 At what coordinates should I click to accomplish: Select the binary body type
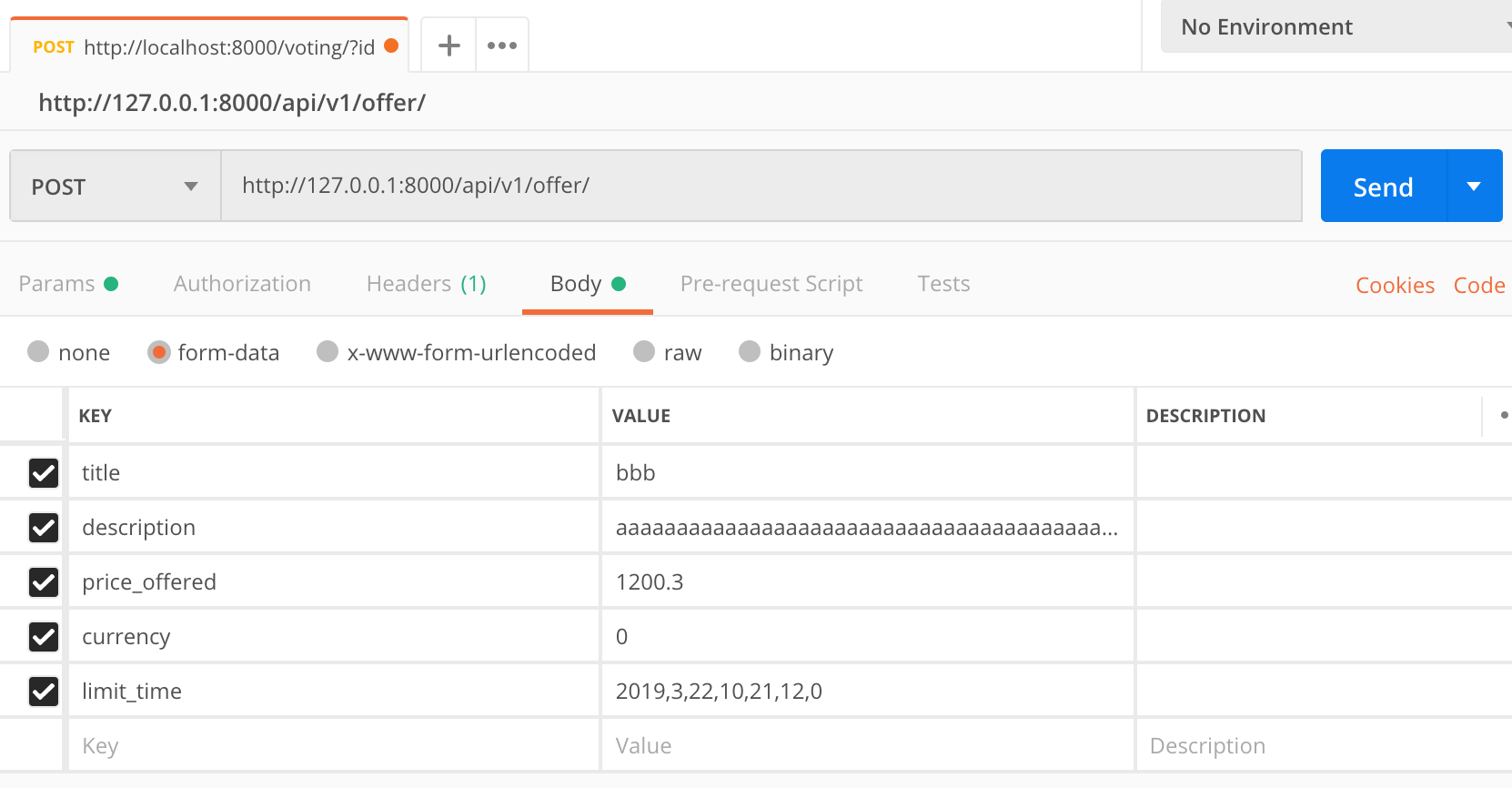point(750,351)
